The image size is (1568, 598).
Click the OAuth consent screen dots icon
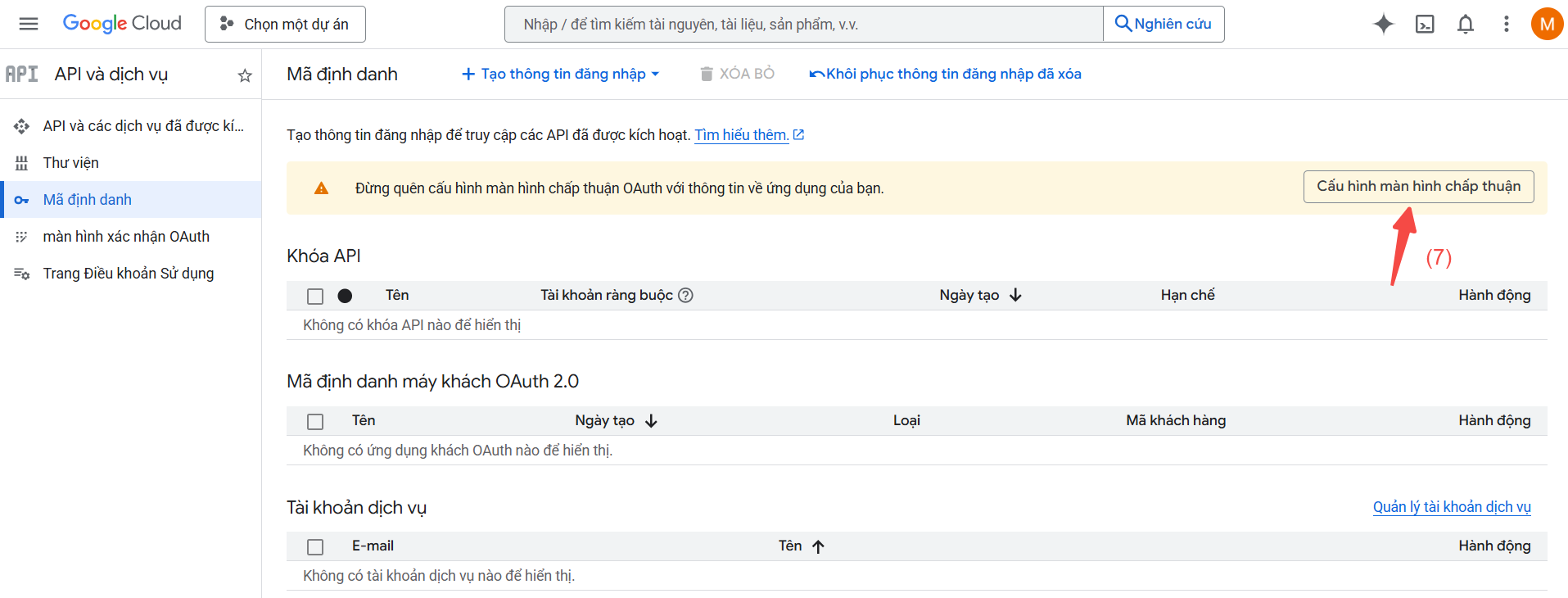[22, 237]
